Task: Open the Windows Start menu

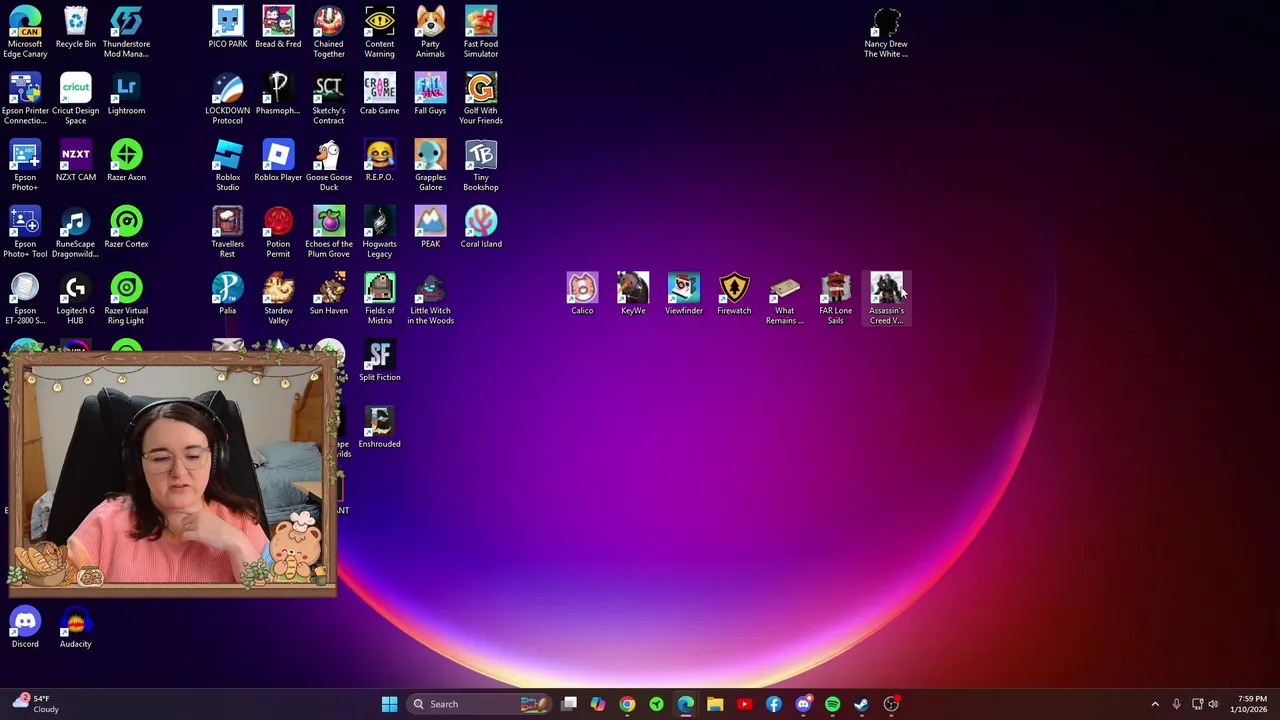Action: [390, 704]
